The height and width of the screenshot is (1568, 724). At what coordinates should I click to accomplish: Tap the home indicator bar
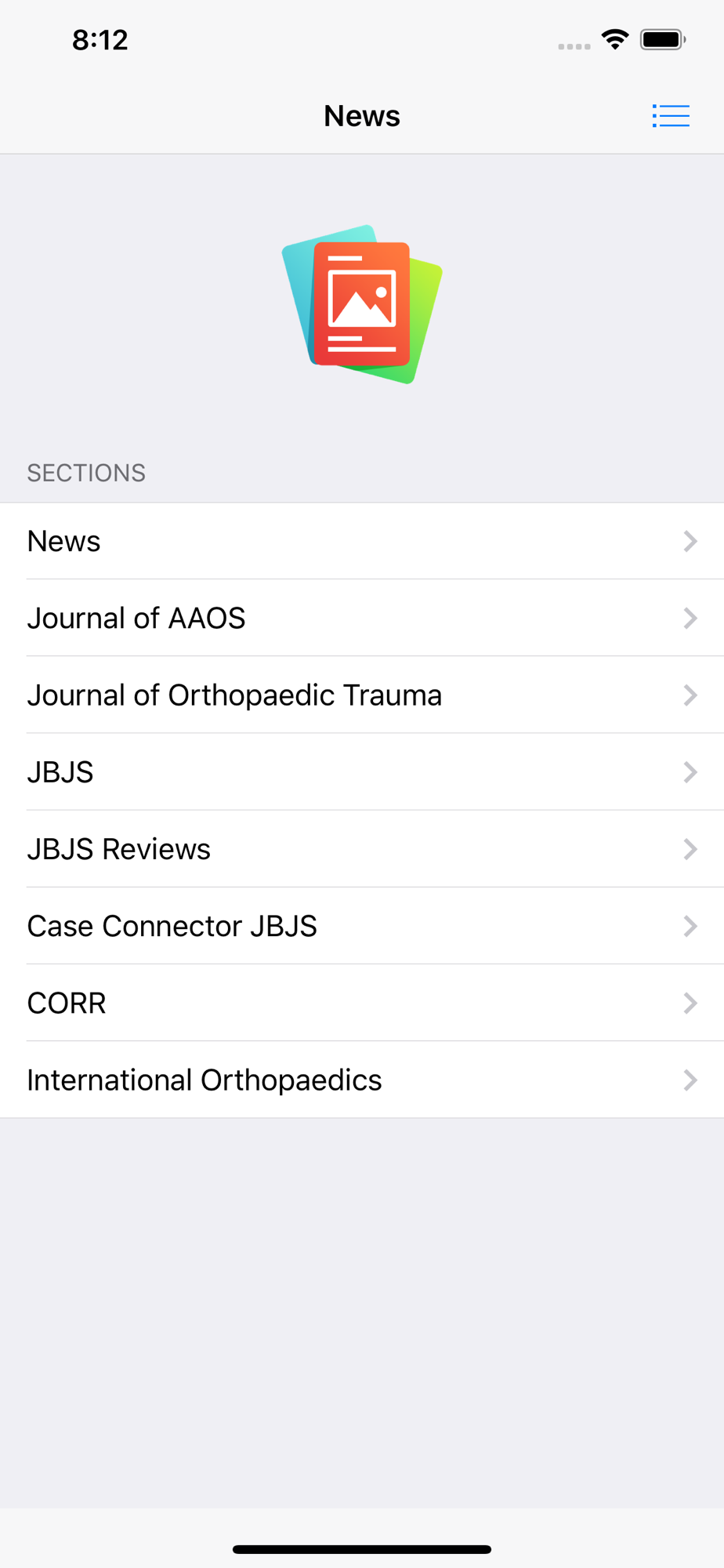pos(362,1549)
